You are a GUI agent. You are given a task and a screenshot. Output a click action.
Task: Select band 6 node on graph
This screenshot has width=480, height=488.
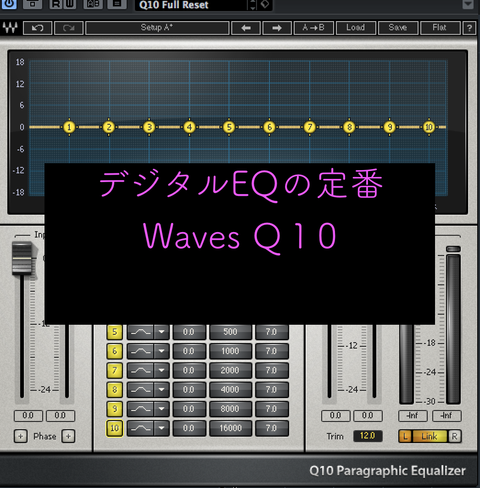point(269,127)
